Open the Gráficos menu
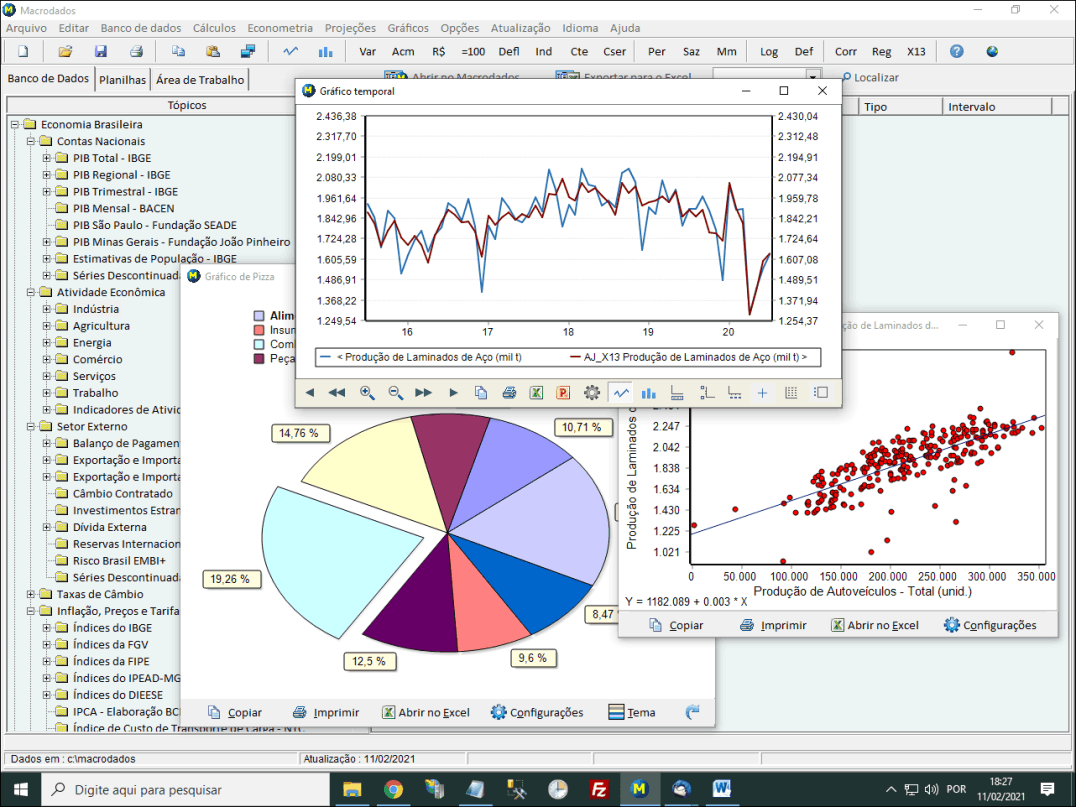 point(408,28)
